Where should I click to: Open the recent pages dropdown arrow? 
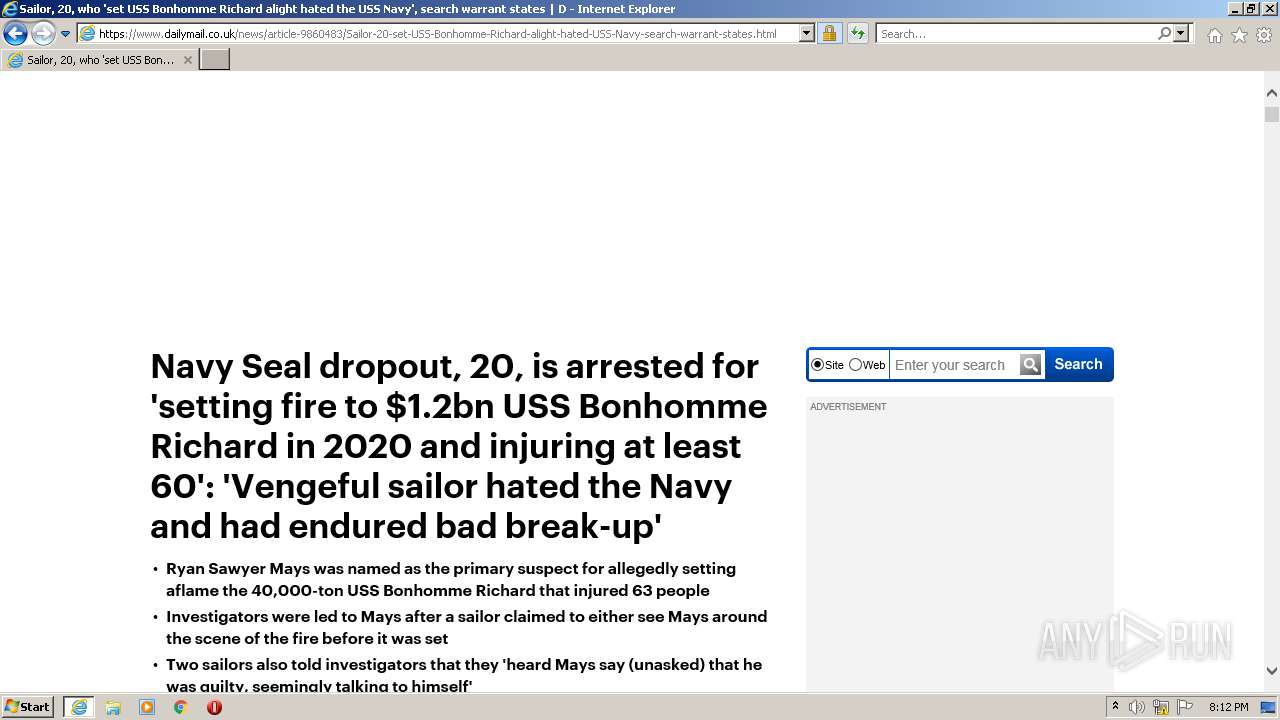coord(65,34)
